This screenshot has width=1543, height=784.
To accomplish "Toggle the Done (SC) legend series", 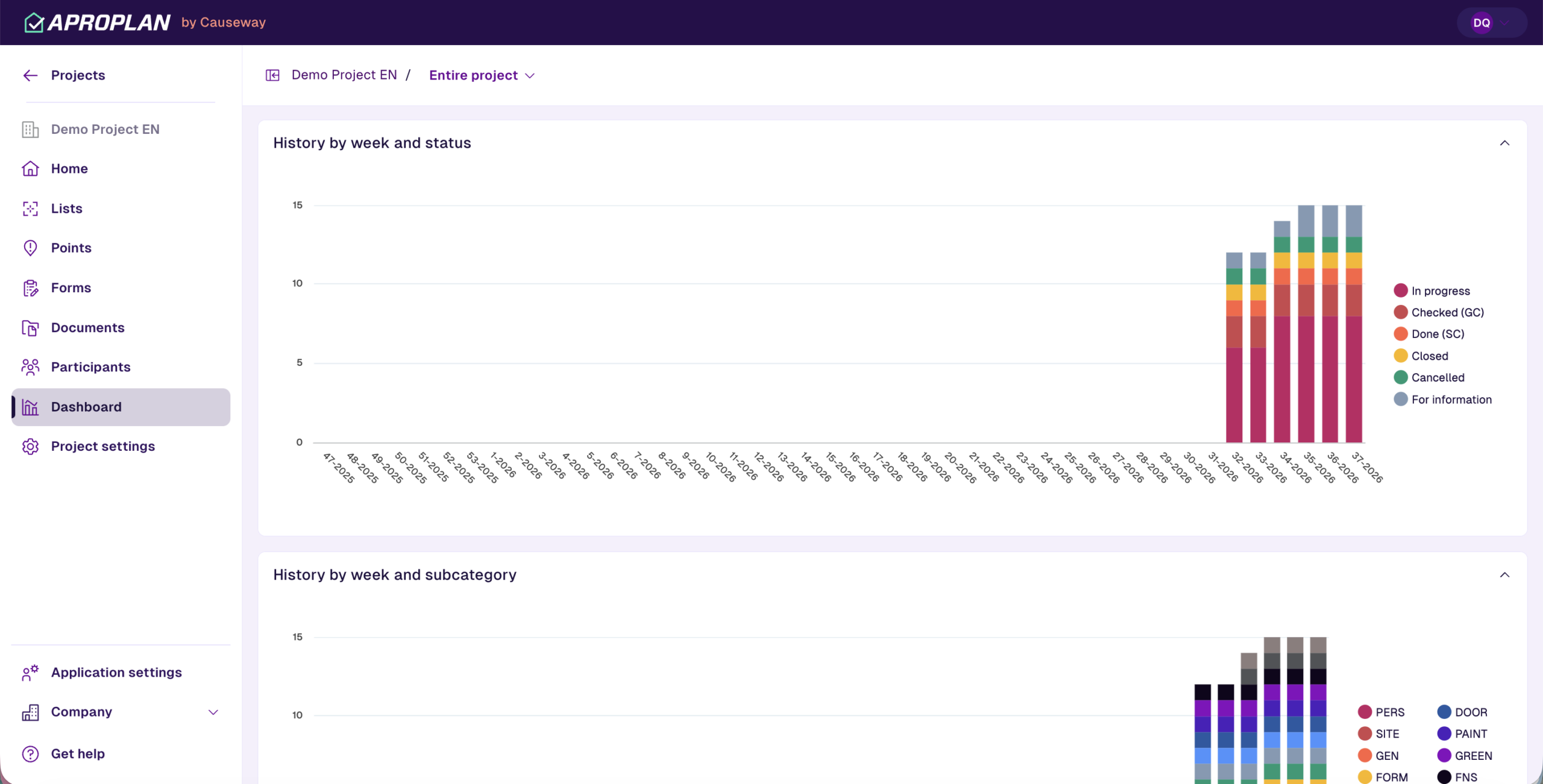I will coord(1429,334).
